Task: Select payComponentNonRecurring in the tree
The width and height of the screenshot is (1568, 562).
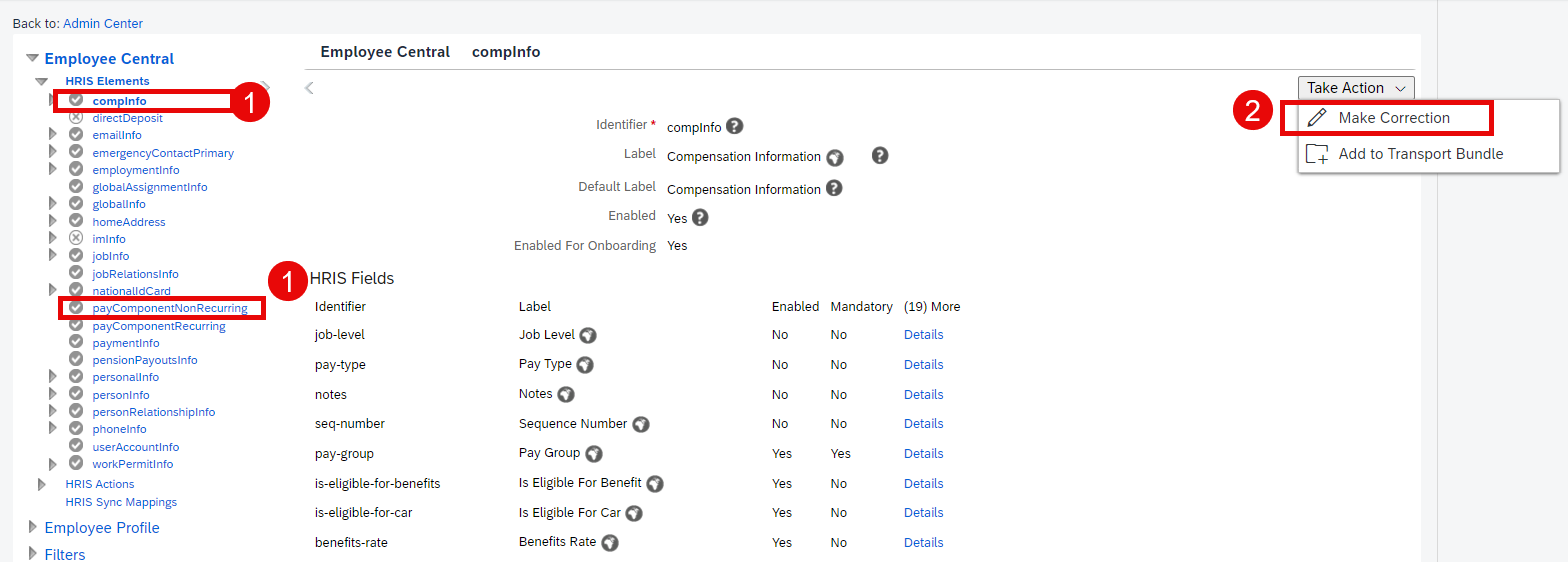Action: [x=170, y=308]
